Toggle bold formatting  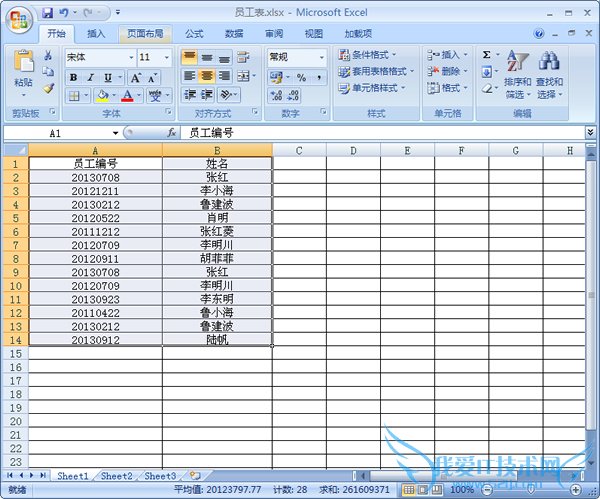73,78
